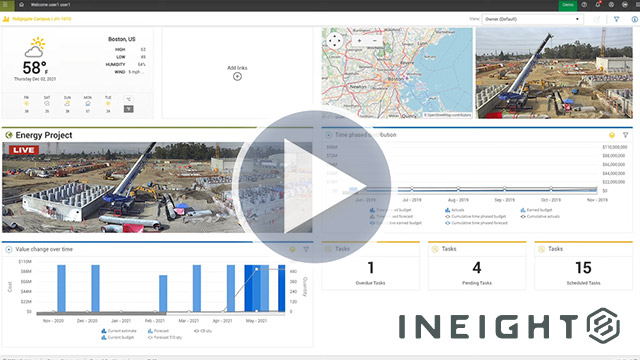Open the hamburger menu in top bar
The height and width of the screenshot is (360, 640).
coord(6,5)
